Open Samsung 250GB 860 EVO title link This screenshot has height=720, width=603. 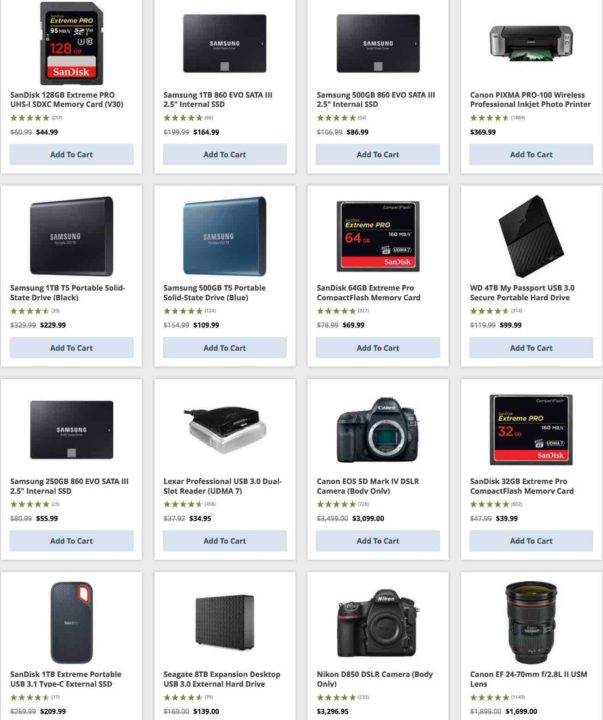click(69, 486)
